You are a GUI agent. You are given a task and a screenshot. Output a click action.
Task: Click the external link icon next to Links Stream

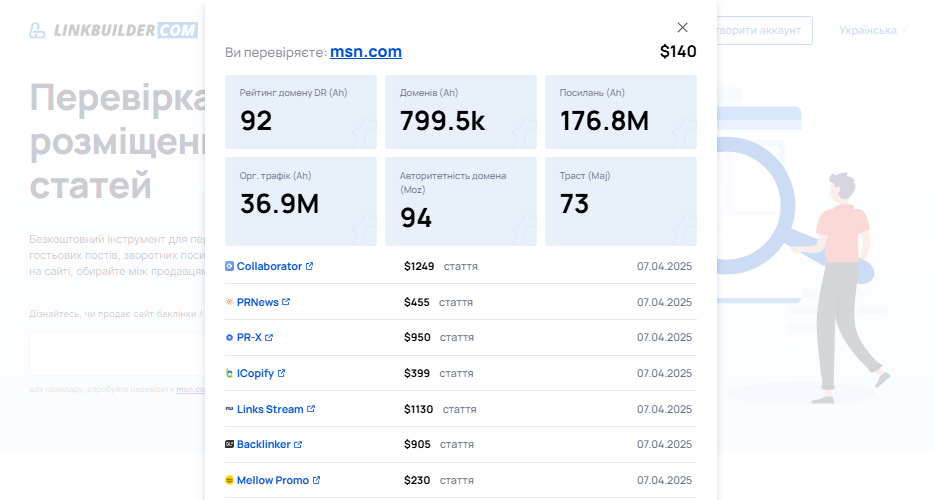point(311,409)
